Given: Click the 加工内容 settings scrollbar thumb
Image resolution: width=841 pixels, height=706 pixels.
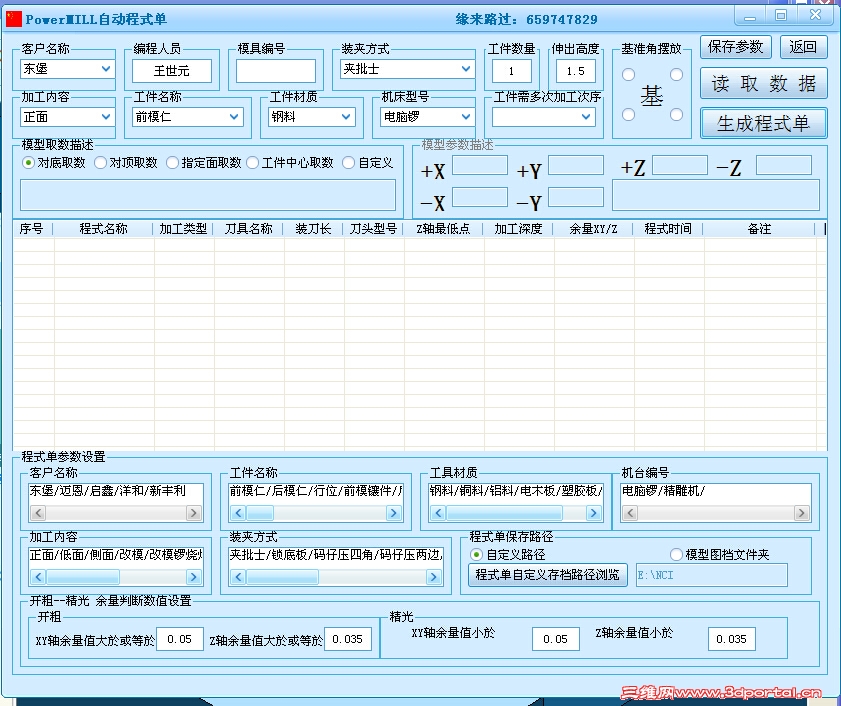Looking at the screenshot, I should point(83,577).
